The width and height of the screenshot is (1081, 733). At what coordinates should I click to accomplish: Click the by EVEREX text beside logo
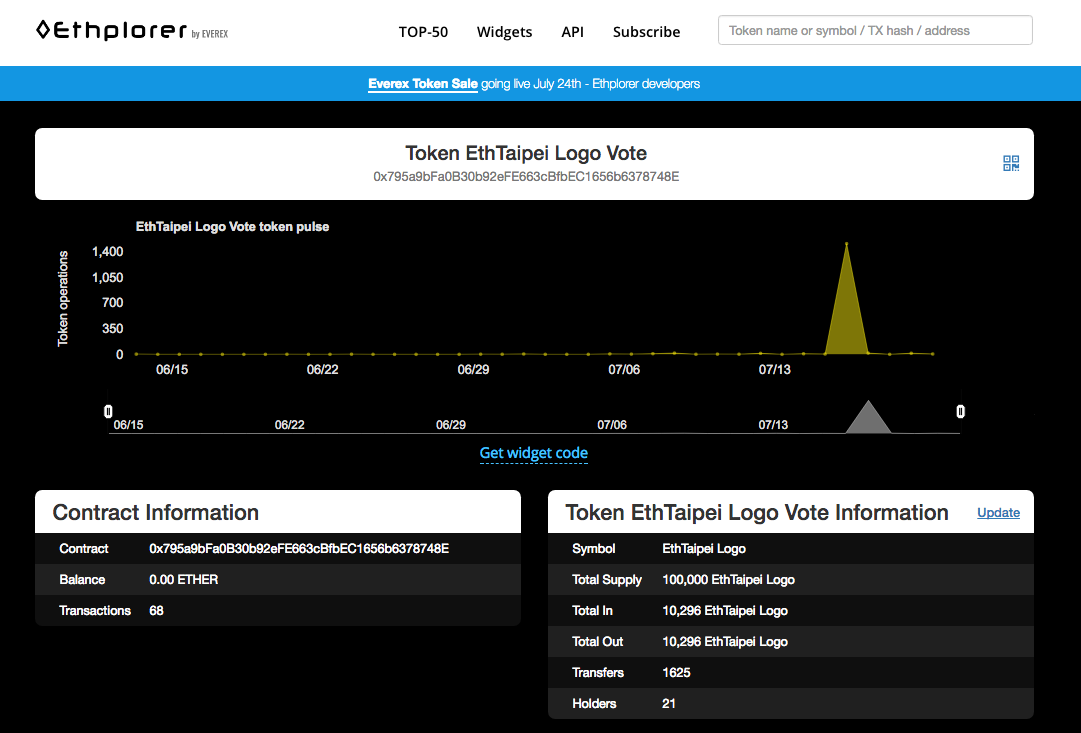tap(210, 34)
